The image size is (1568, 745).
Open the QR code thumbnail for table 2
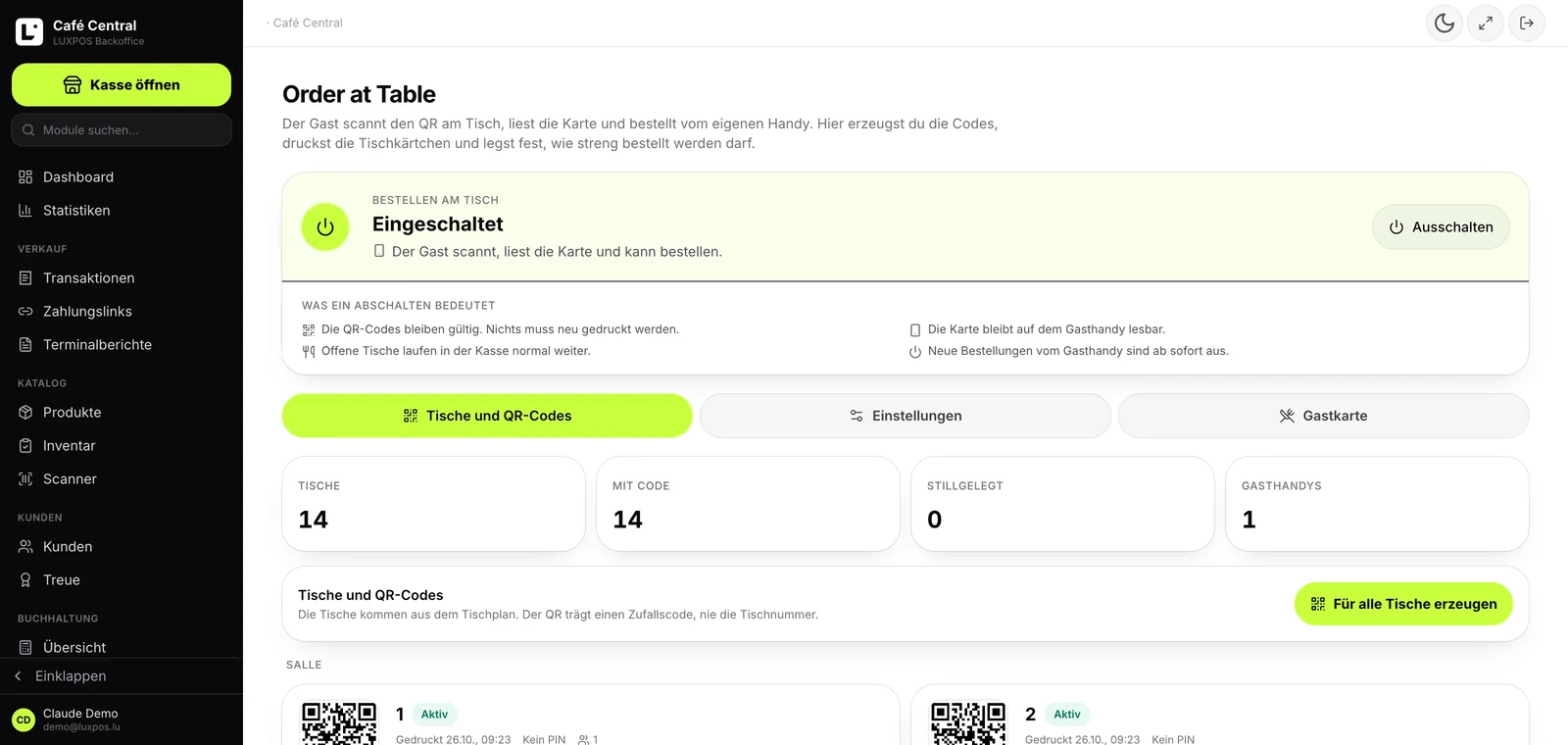tap(968, 723)
